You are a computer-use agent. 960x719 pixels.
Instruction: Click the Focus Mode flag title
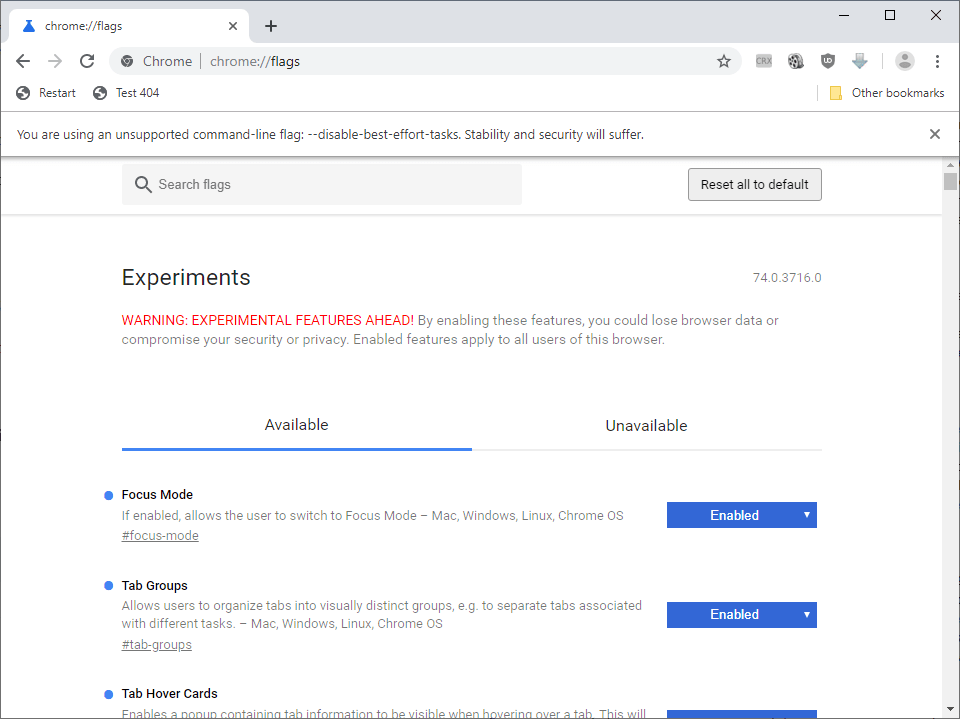pyautogui.click(x=157, y=494)
